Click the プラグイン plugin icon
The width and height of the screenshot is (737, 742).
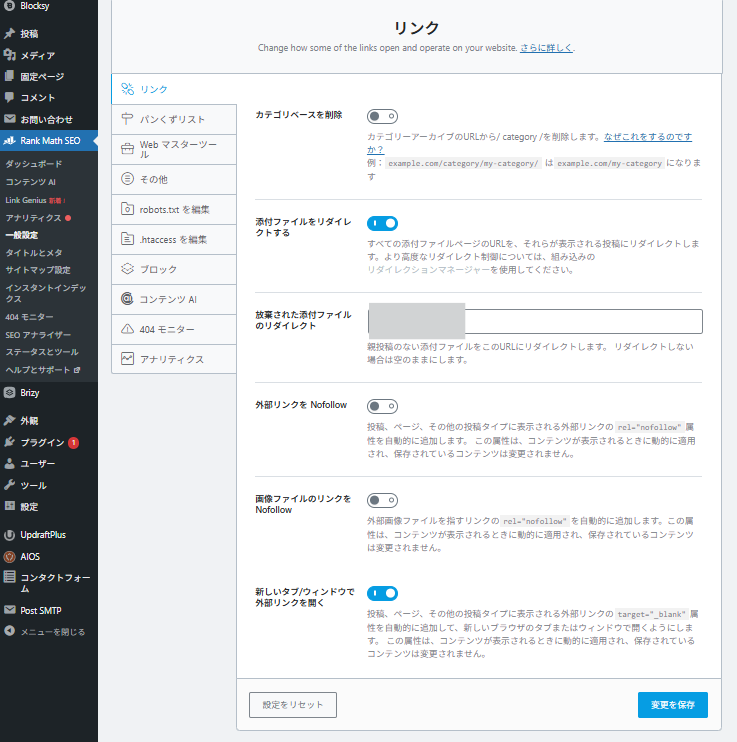pos(10,442)
